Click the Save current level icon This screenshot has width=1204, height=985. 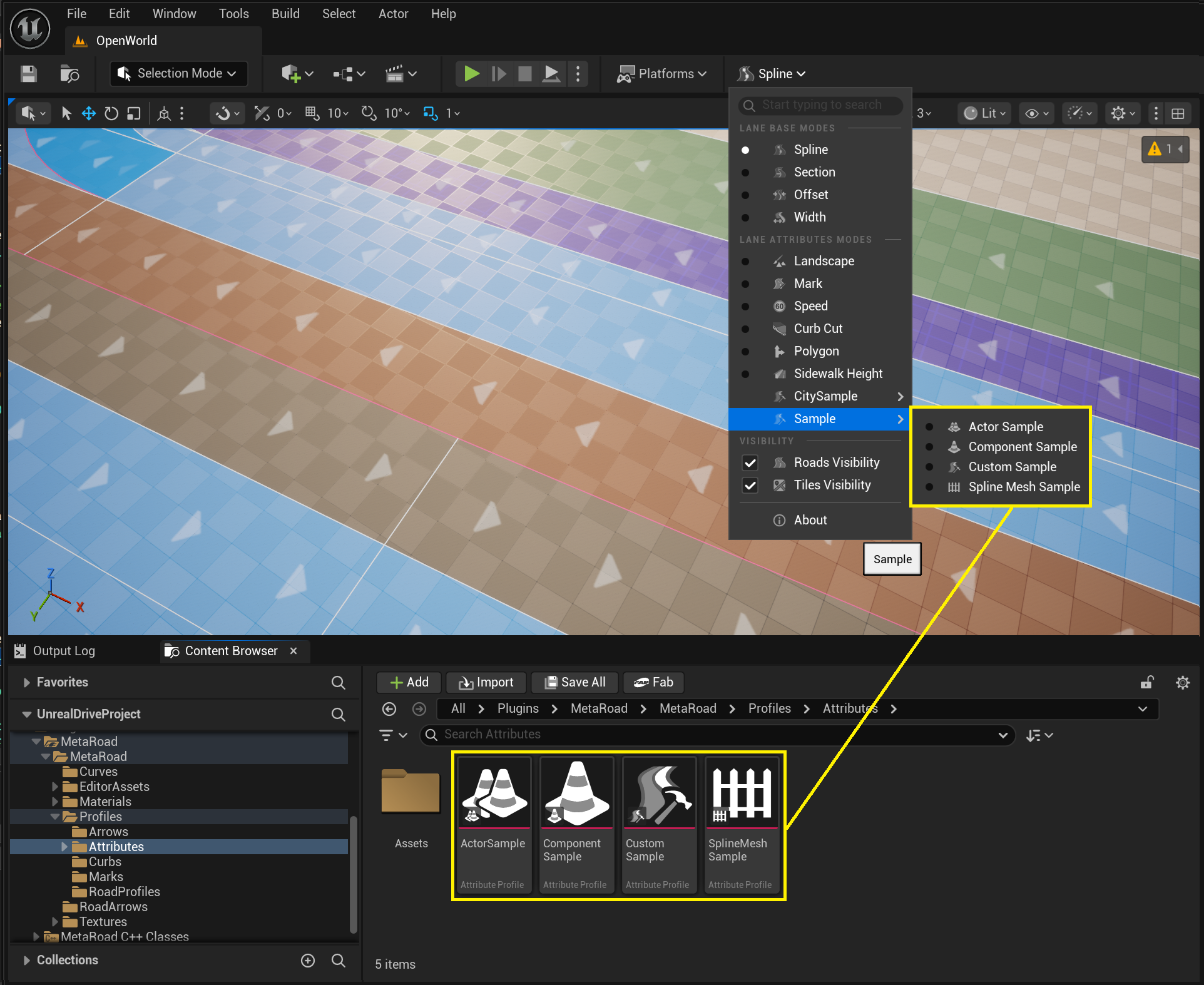[29, 74]
